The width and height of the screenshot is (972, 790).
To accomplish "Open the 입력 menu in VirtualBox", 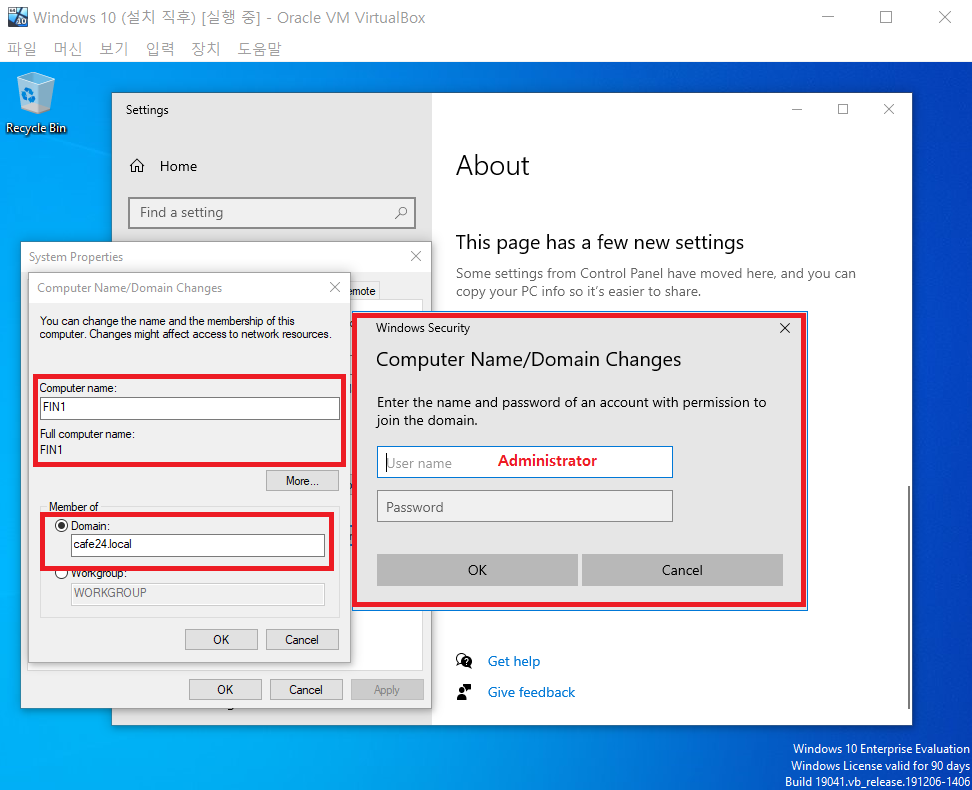I will (160, 48).
